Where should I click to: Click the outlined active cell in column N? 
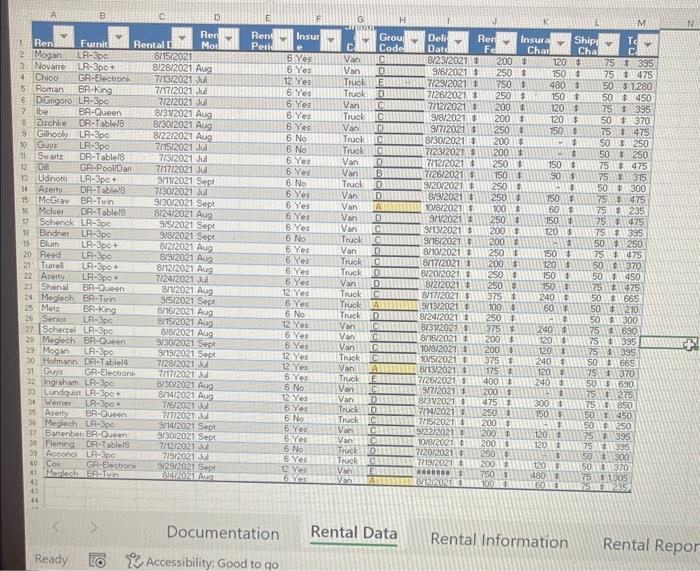668,343
